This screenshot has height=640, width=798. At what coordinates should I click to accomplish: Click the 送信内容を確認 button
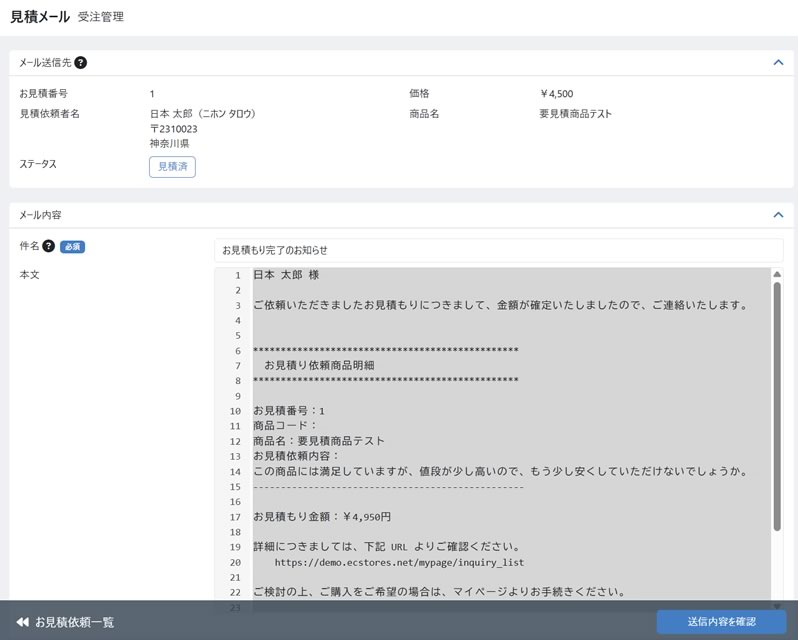(x=721, y=621)
